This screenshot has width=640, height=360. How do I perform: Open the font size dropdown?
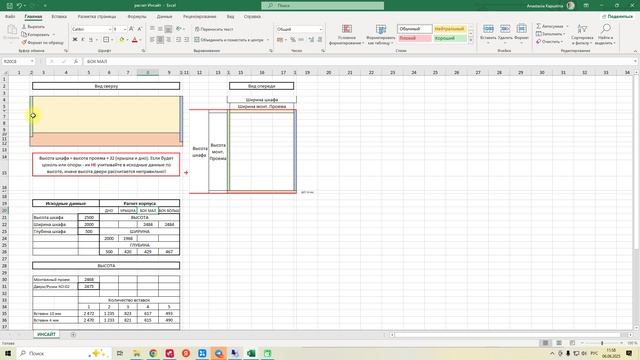pos(125,29)
